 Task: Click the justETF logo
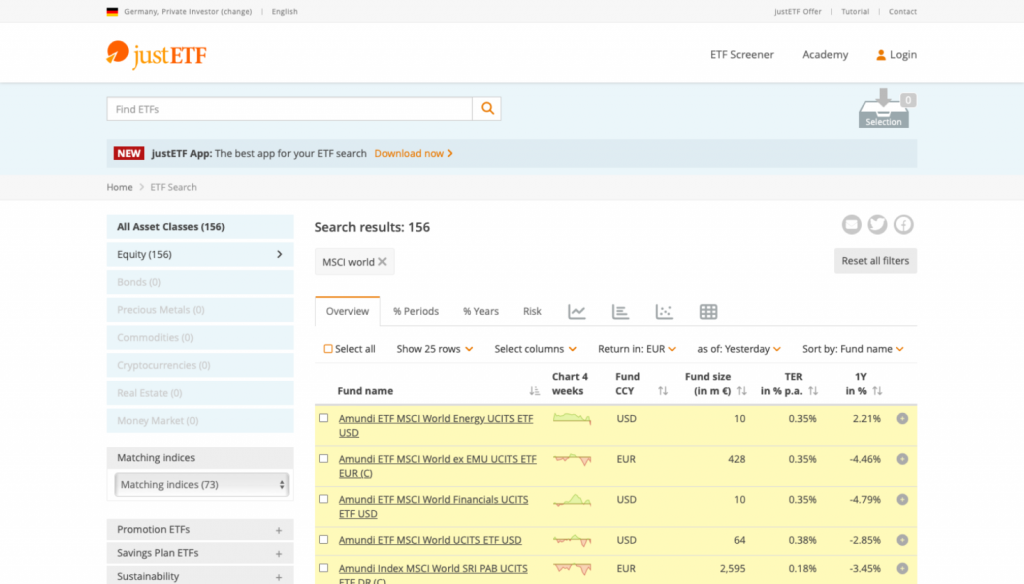click(x=156, y=55)
